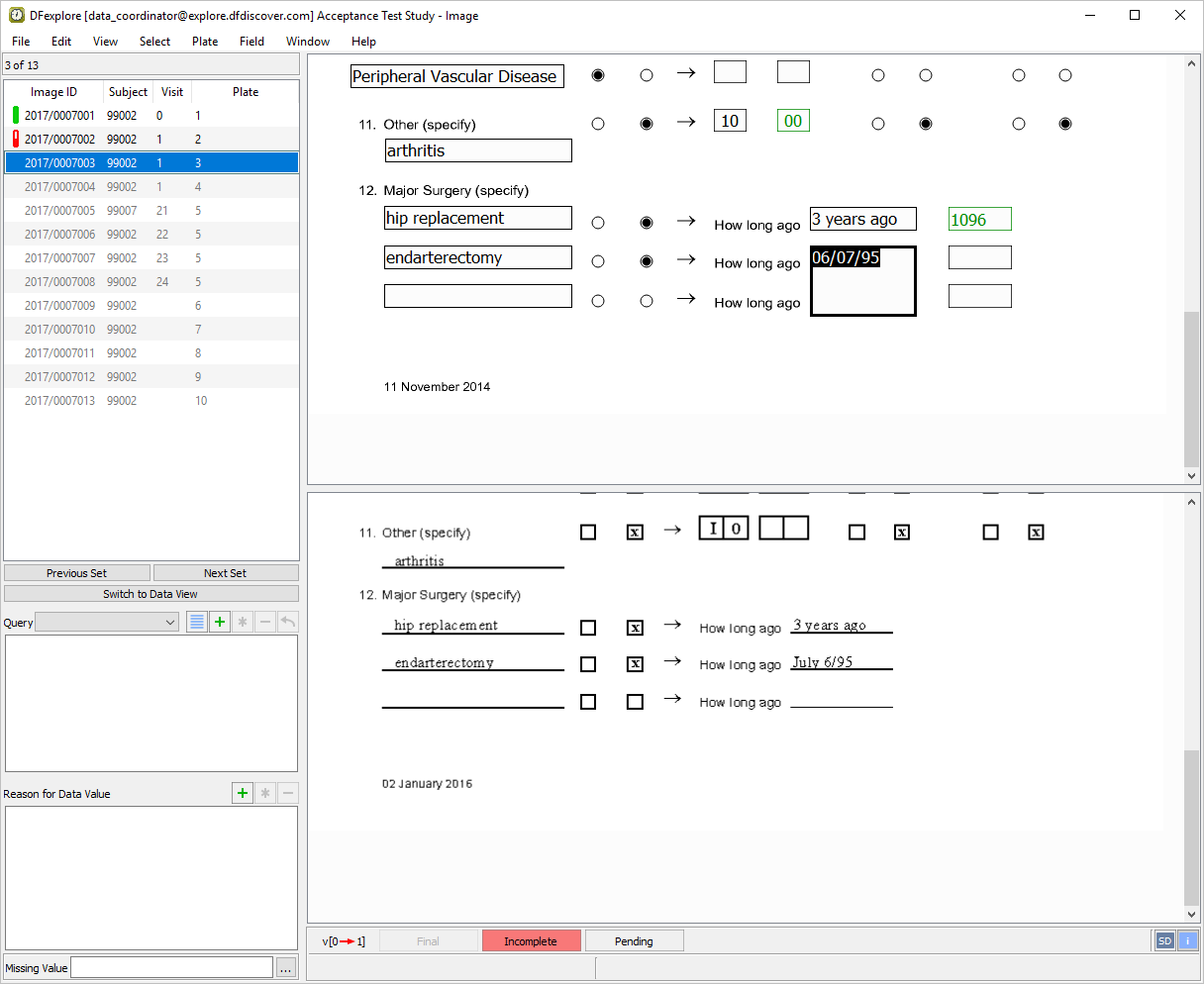
Task: Click the blue info icon
Action: [x=1187, y=941]
